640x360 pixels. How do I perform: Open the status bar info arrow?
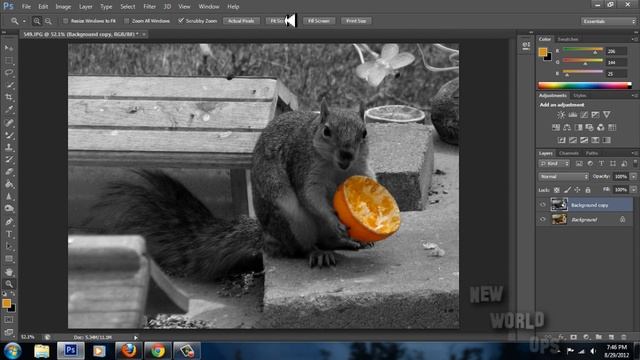point(136,338)
